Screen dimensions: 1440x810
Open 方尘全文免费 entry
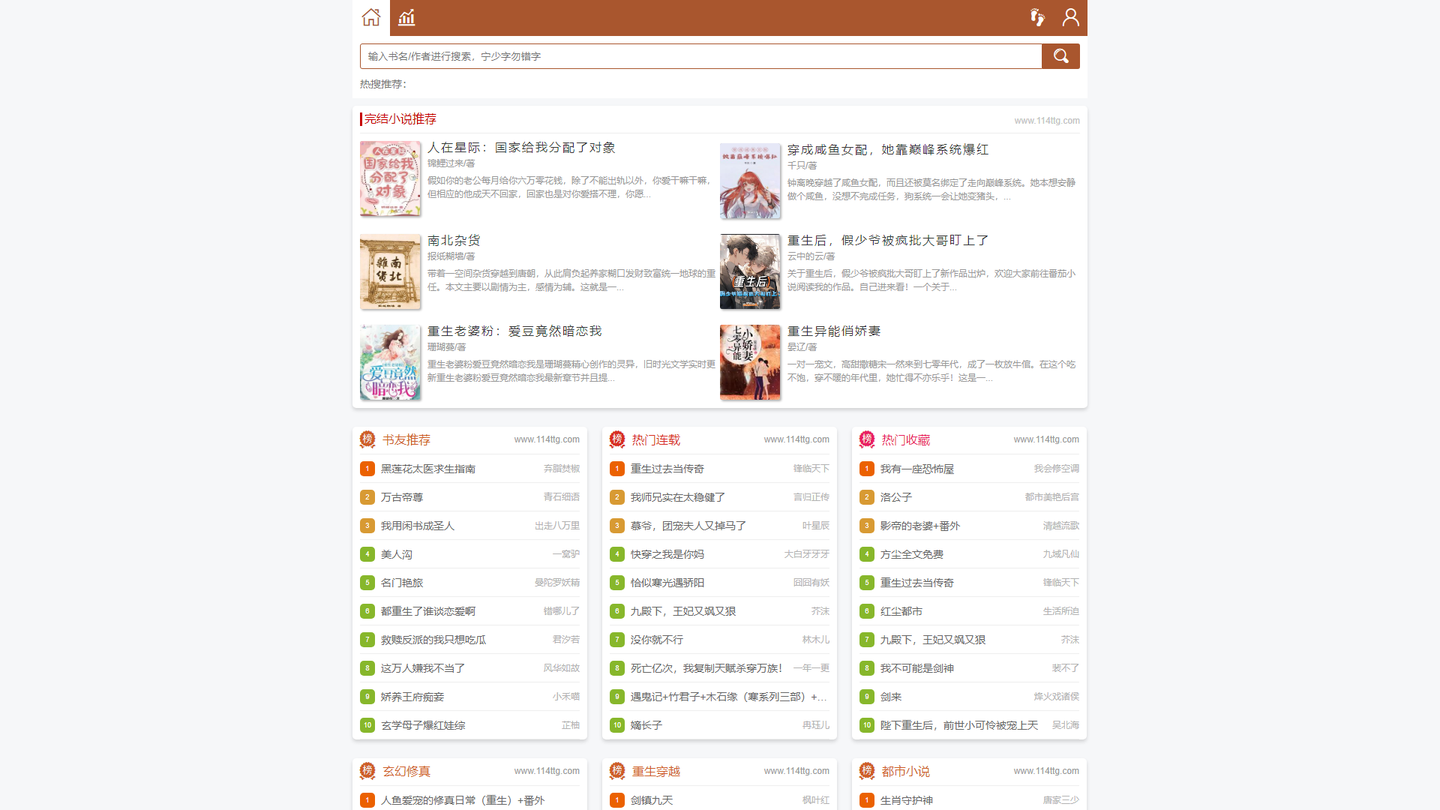tap(912, 554)
